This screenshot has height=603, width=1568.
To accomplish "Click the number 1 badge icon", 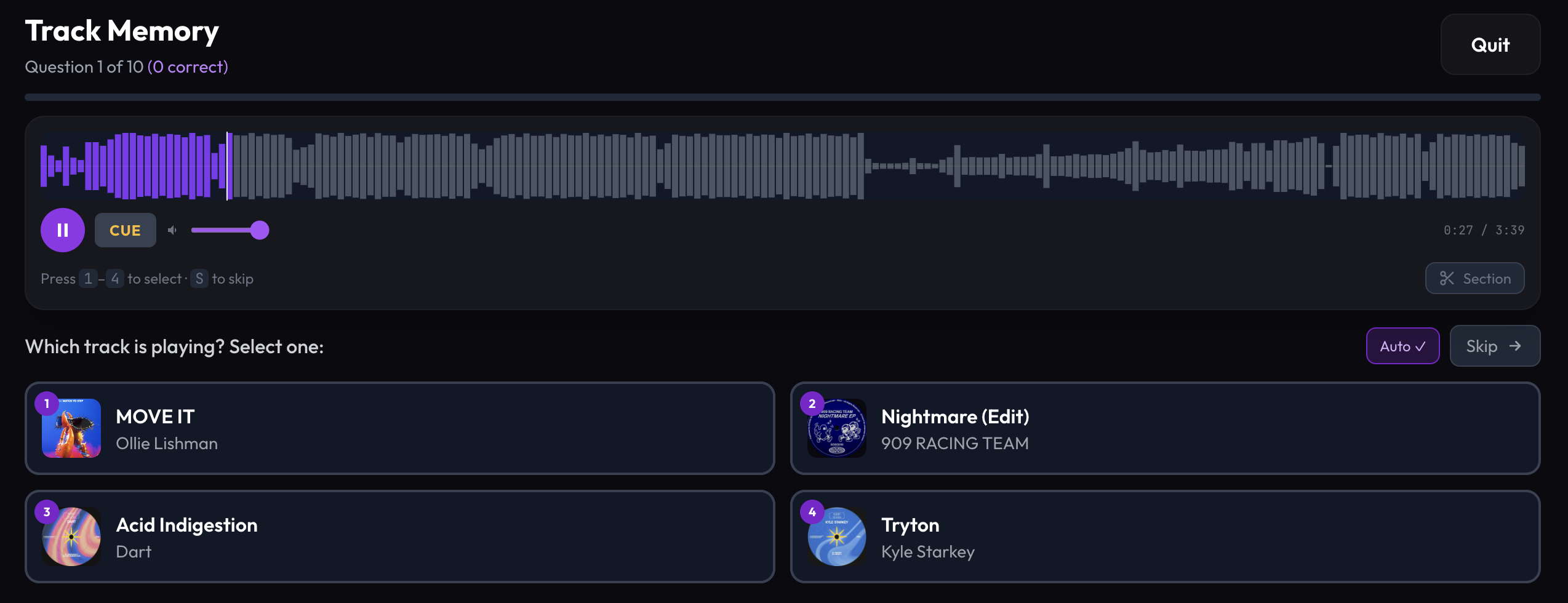I will coord(47,404).
